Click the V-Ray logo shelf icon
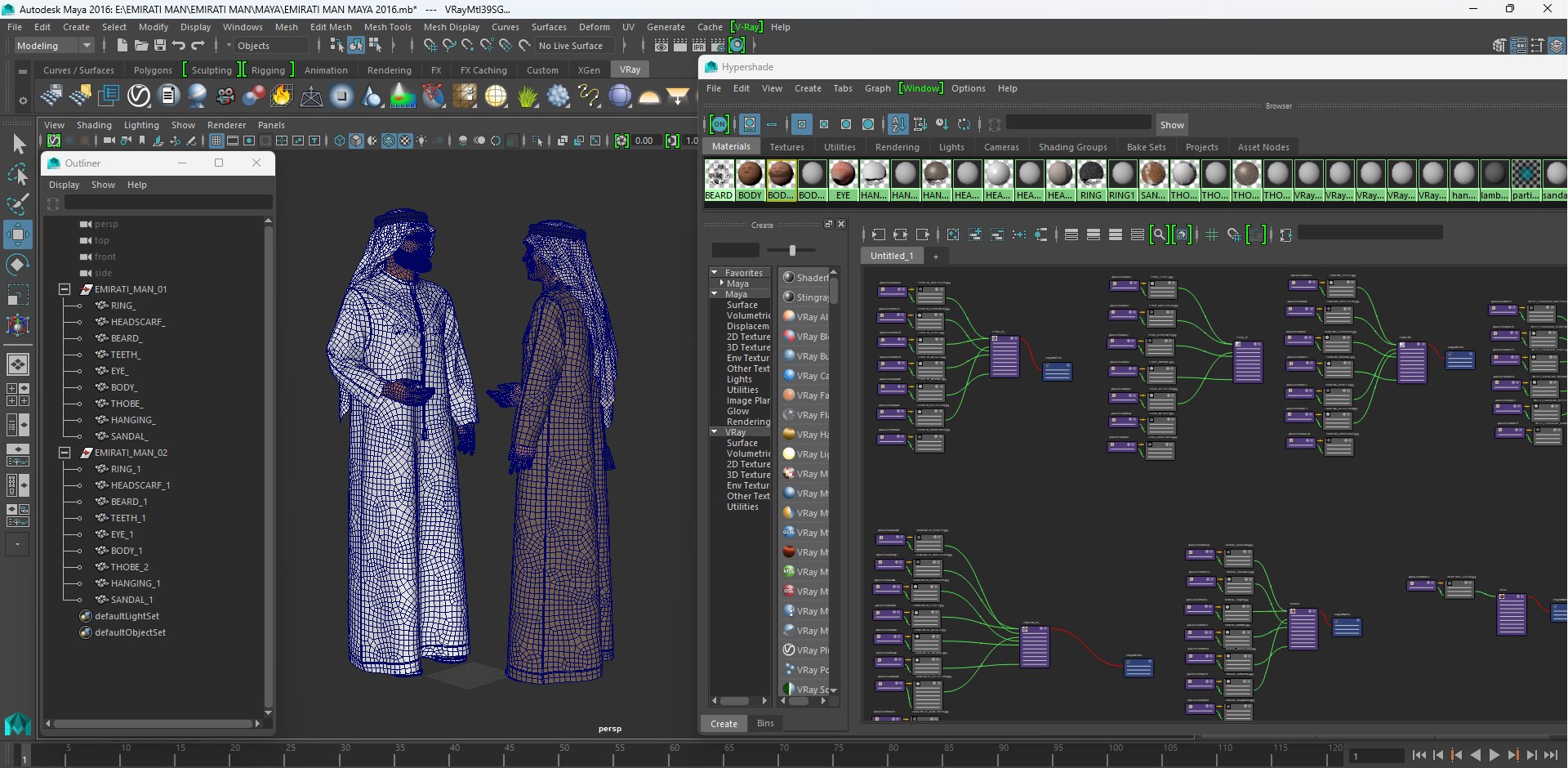This screenshot has height=768, width=1568. [x=139, y=96]
